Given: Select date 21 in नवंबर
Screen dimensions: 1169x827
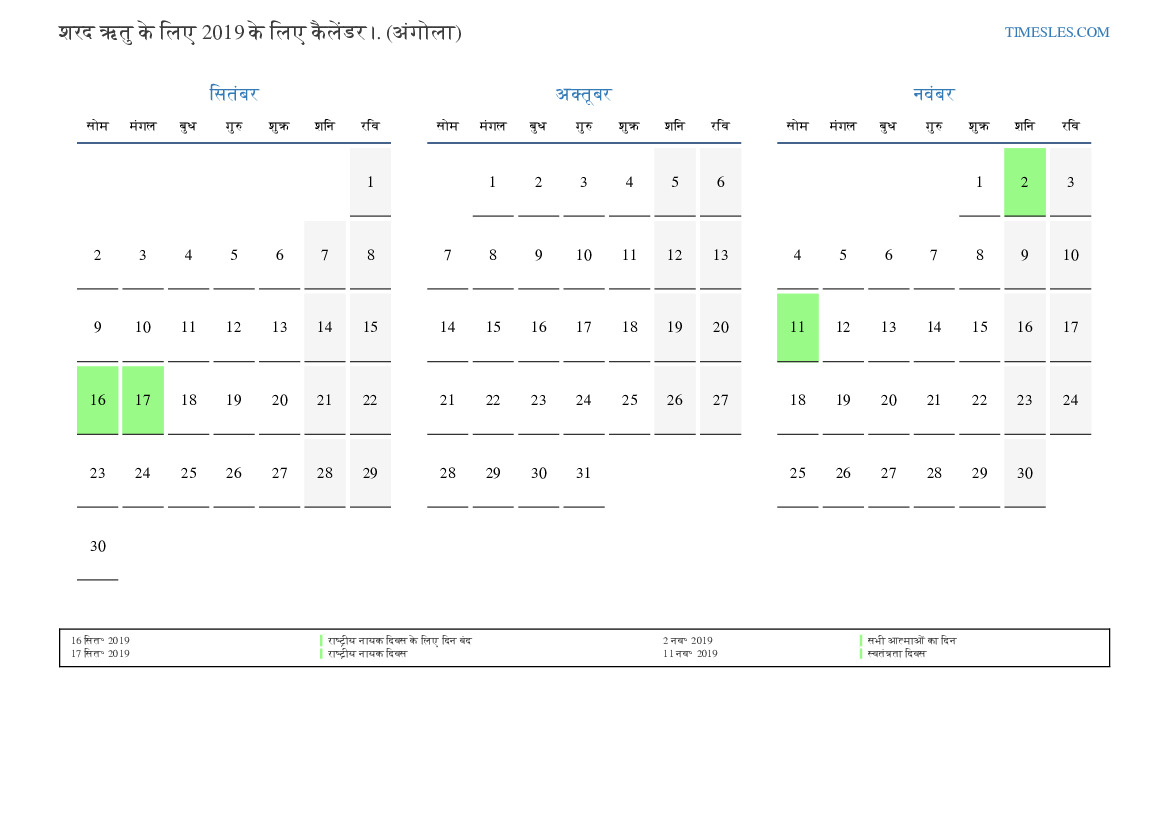Looking at the screenshot, I should pos(934,400).
